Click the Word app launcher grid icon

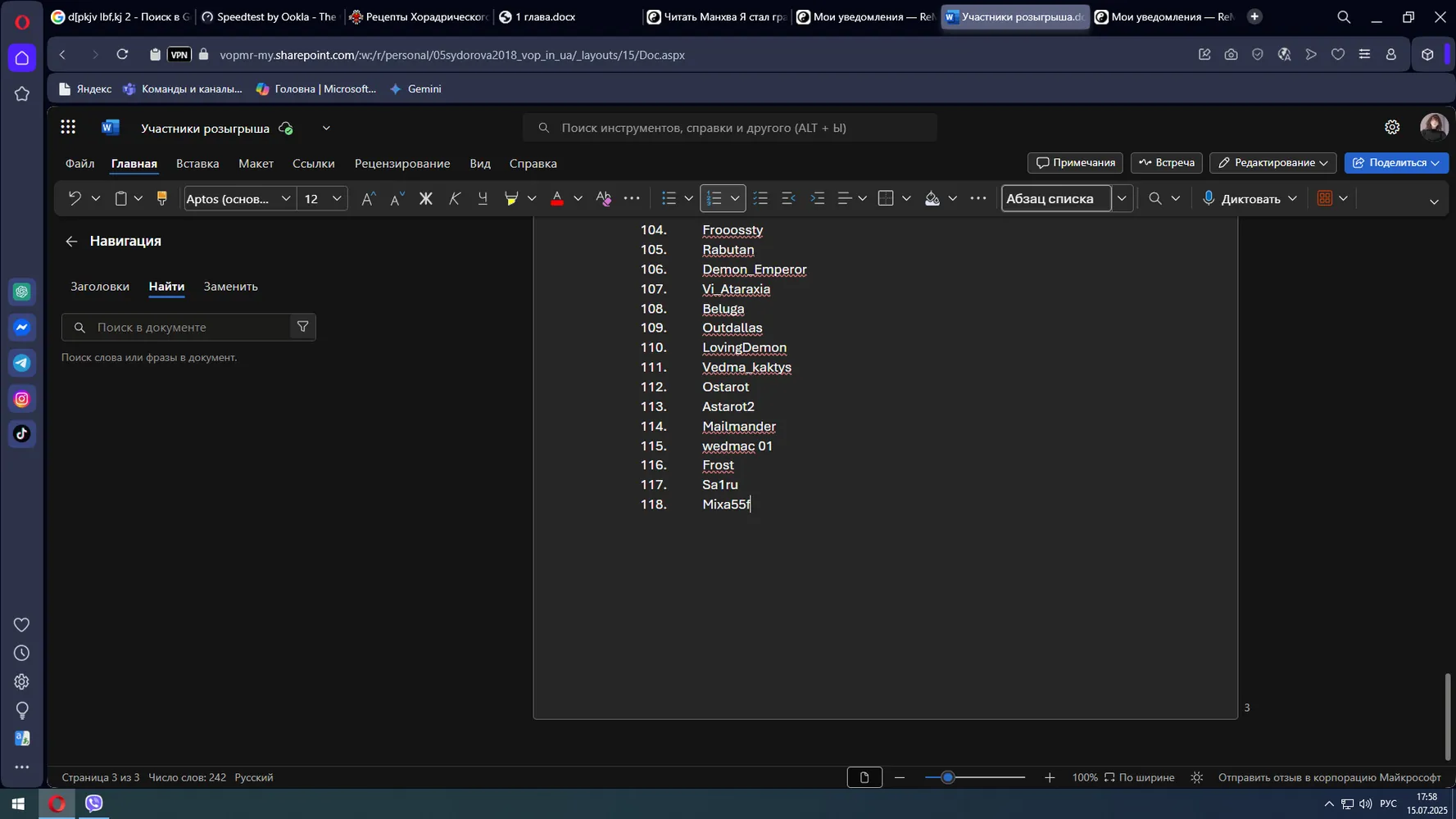point(68,127)
